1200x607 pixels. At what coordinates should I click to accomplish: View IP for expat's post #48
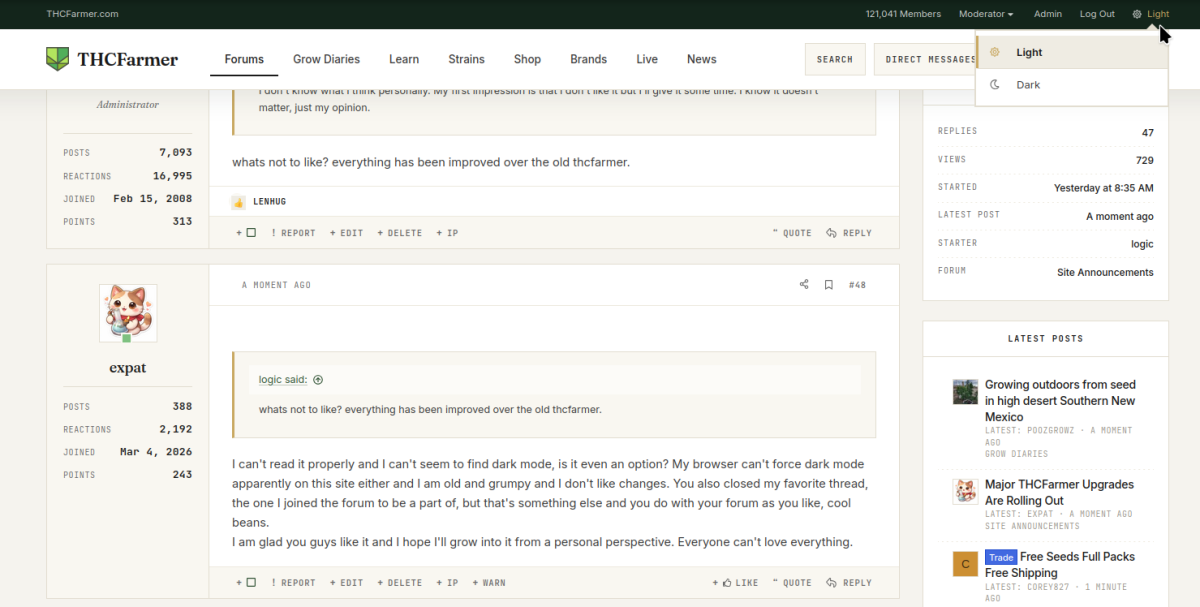[447, 583]
